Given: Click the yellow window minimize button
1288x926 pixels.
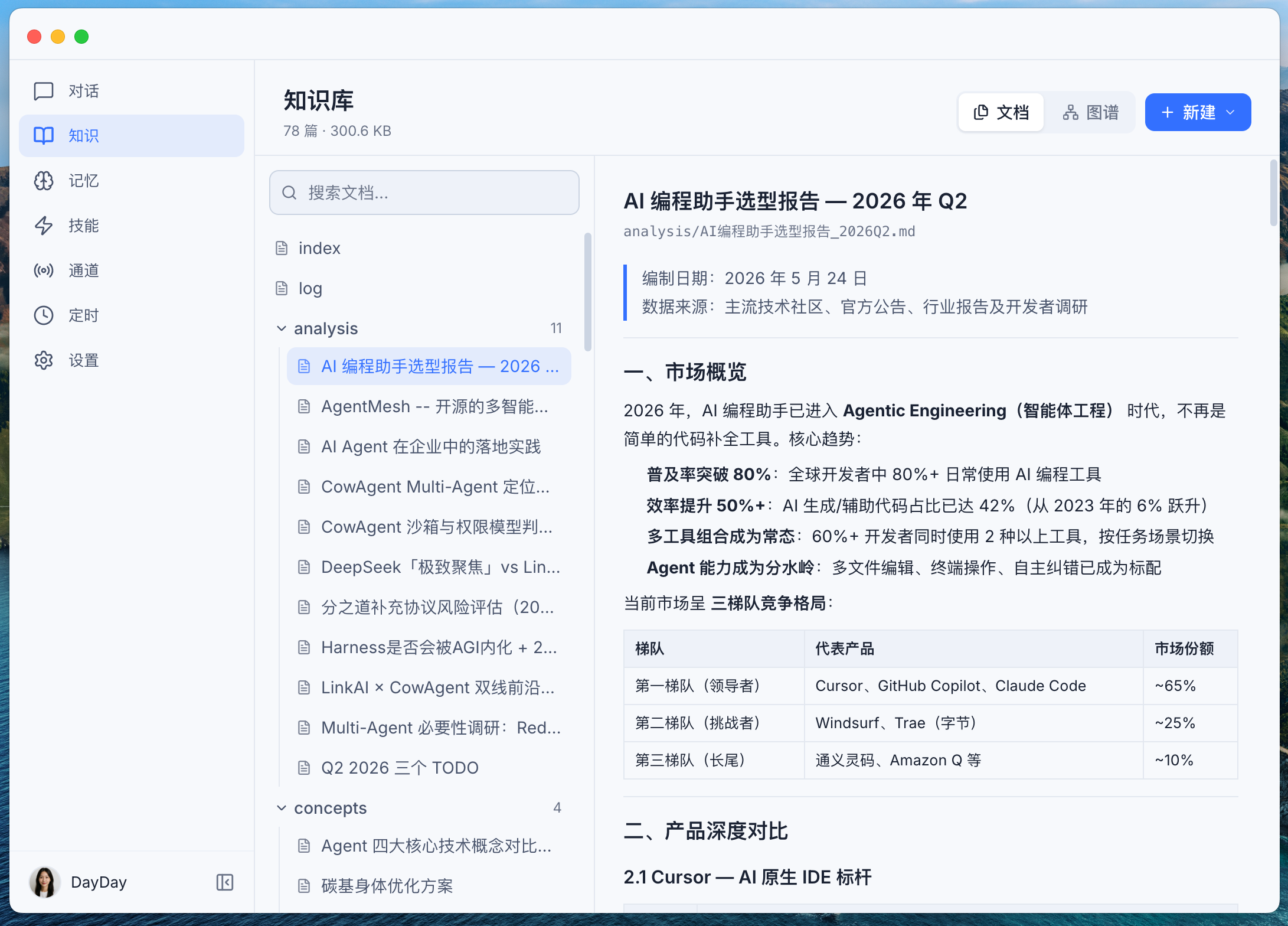Looking at the screenshot, I should point(58,37).
